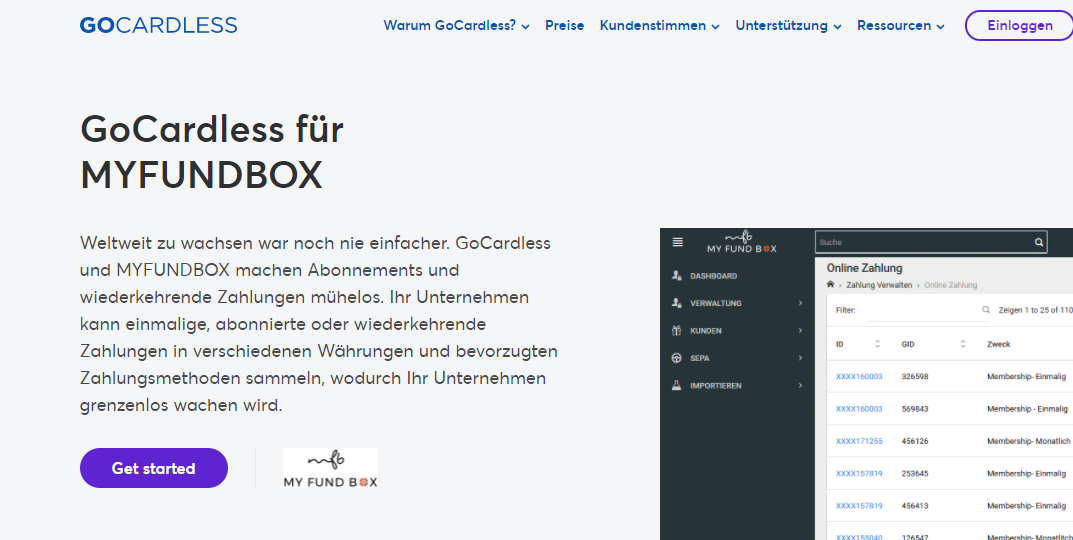Screen dimensions: 1073x540
Task: Expand the Verwaltung chevron
Action: [x=801, y=303]
